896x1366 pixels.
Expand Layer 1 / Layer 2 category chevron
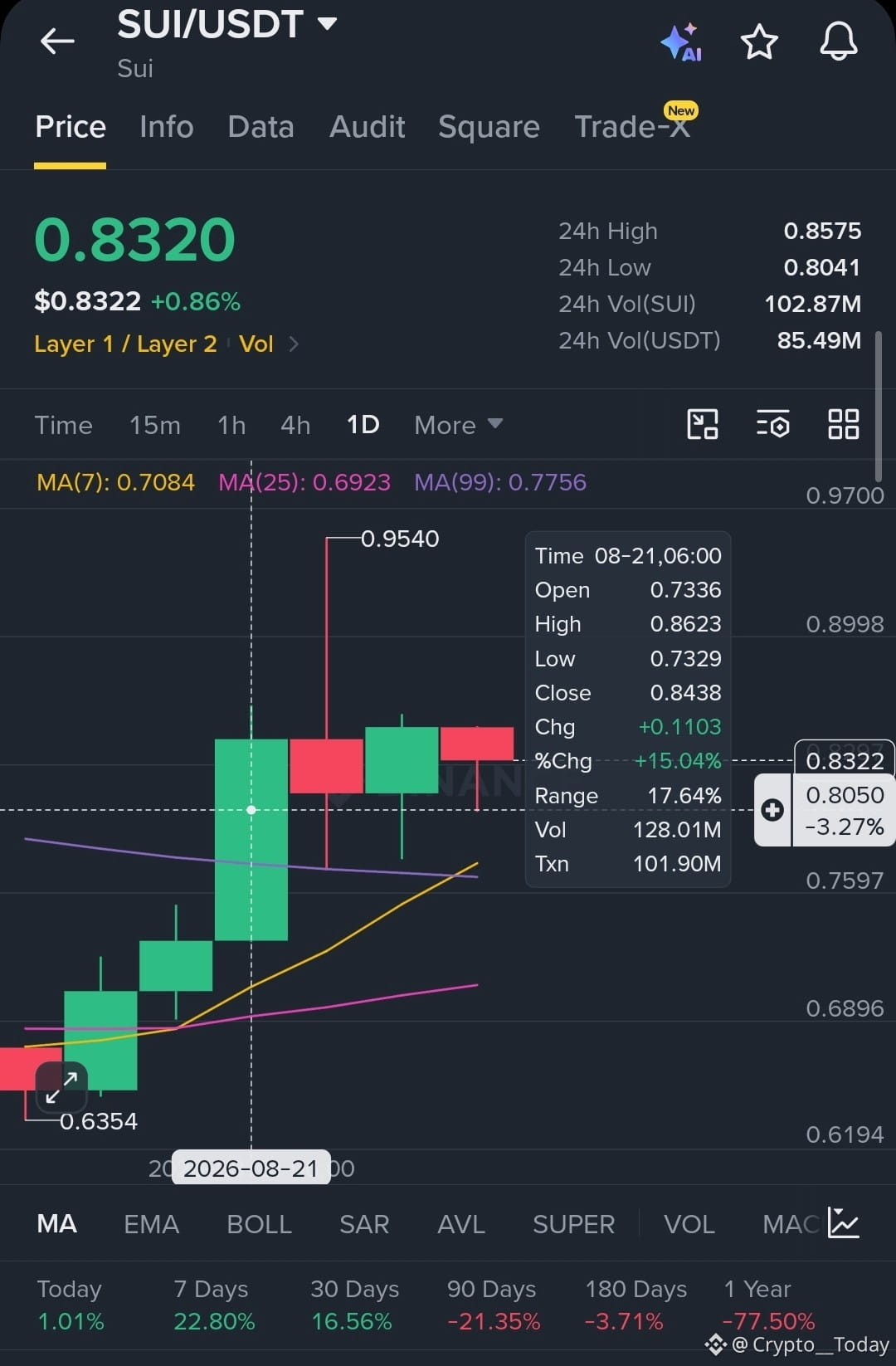coord(294,344)
